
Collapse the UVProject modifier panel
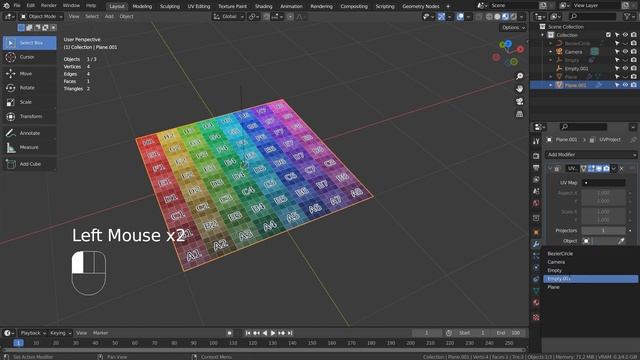tap(550, 169)
